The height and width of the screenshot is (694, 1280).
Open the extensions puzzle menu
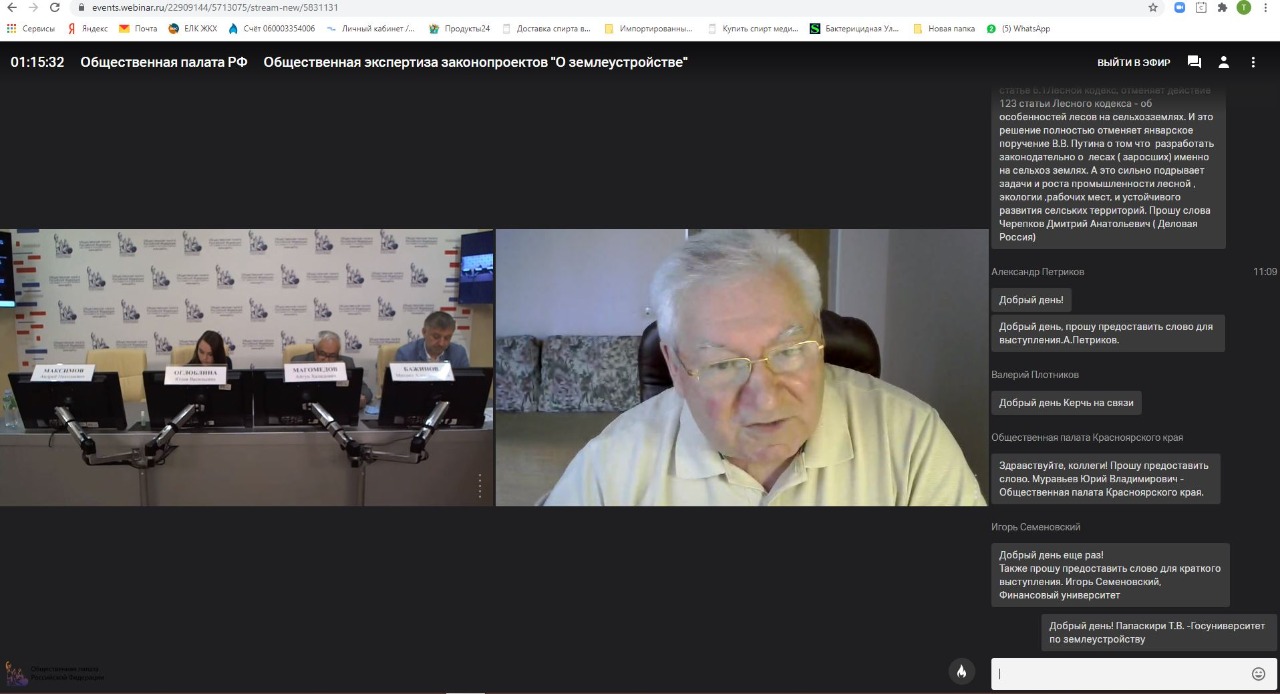1222,7
